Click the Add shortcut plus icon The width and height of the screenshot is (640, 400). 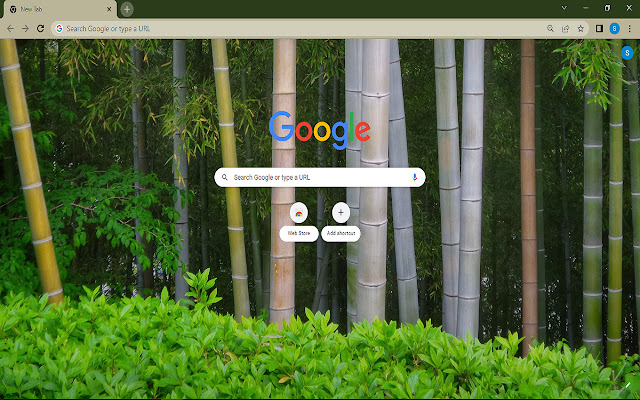click(x=341, y=212)
